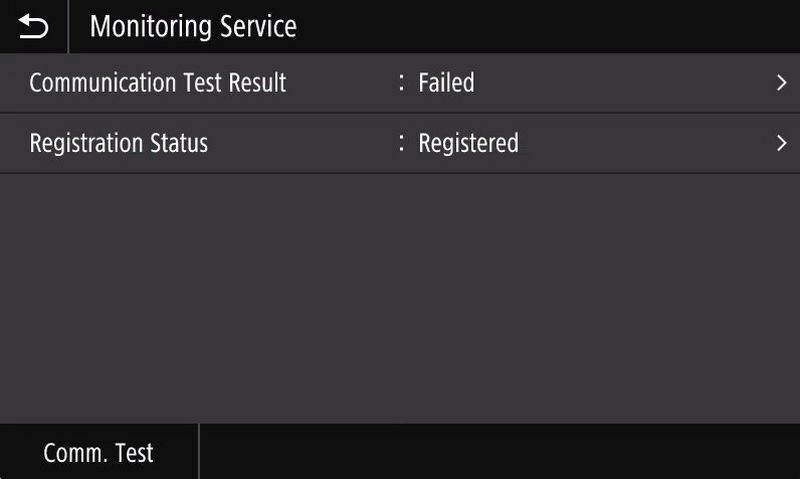
Task: Click empty list area below Registration Status
Action: pyautogui.click(x=400, y=298)
